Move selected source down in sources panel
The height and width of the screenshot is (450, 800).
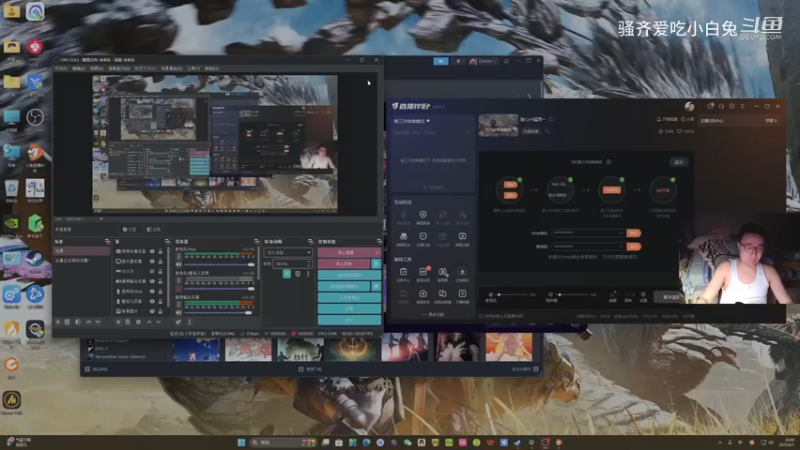coord(159,322)
